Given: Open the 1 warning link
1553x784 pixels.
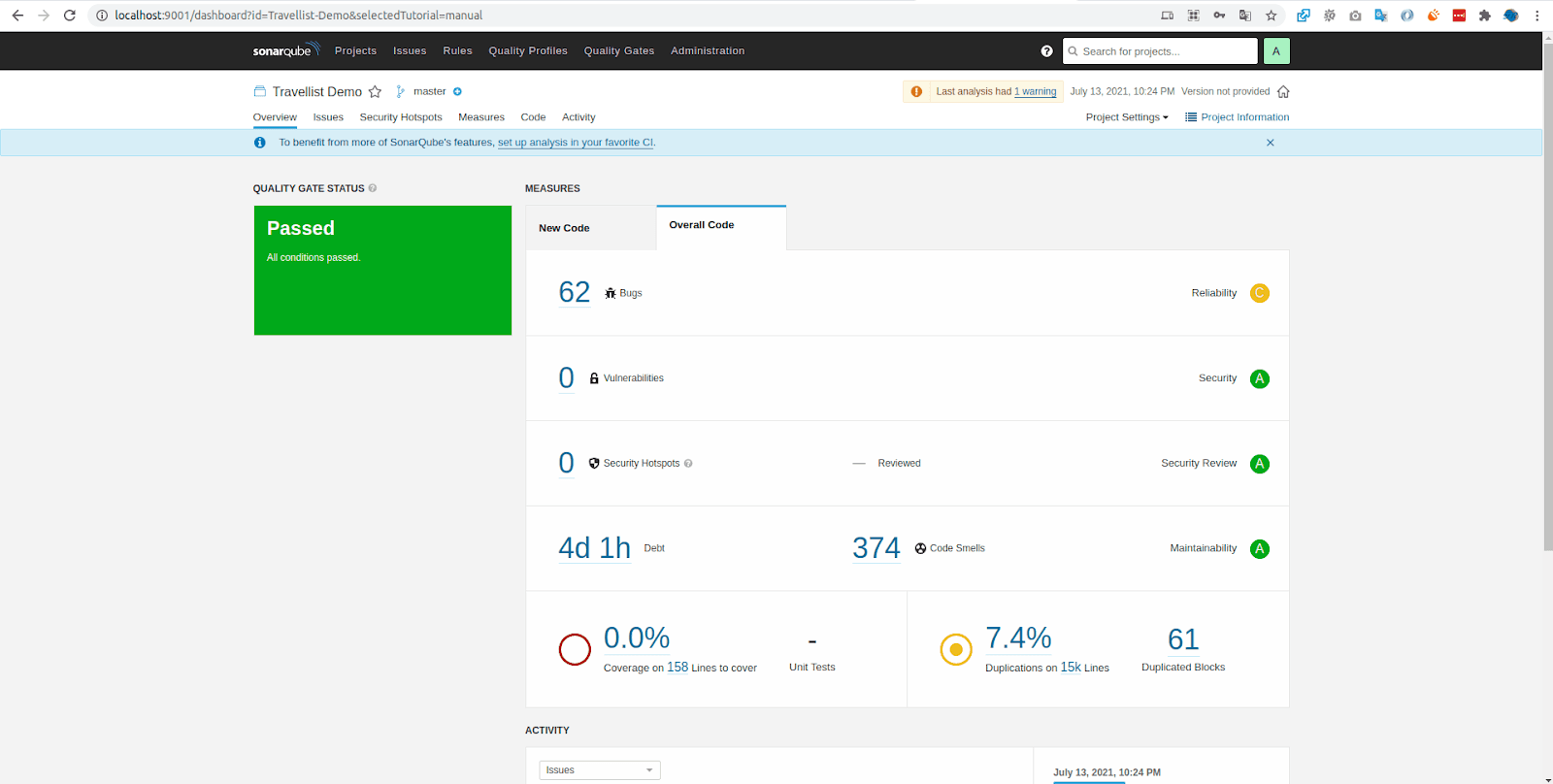Looking at the screenshot, I should click(1035, 92).
